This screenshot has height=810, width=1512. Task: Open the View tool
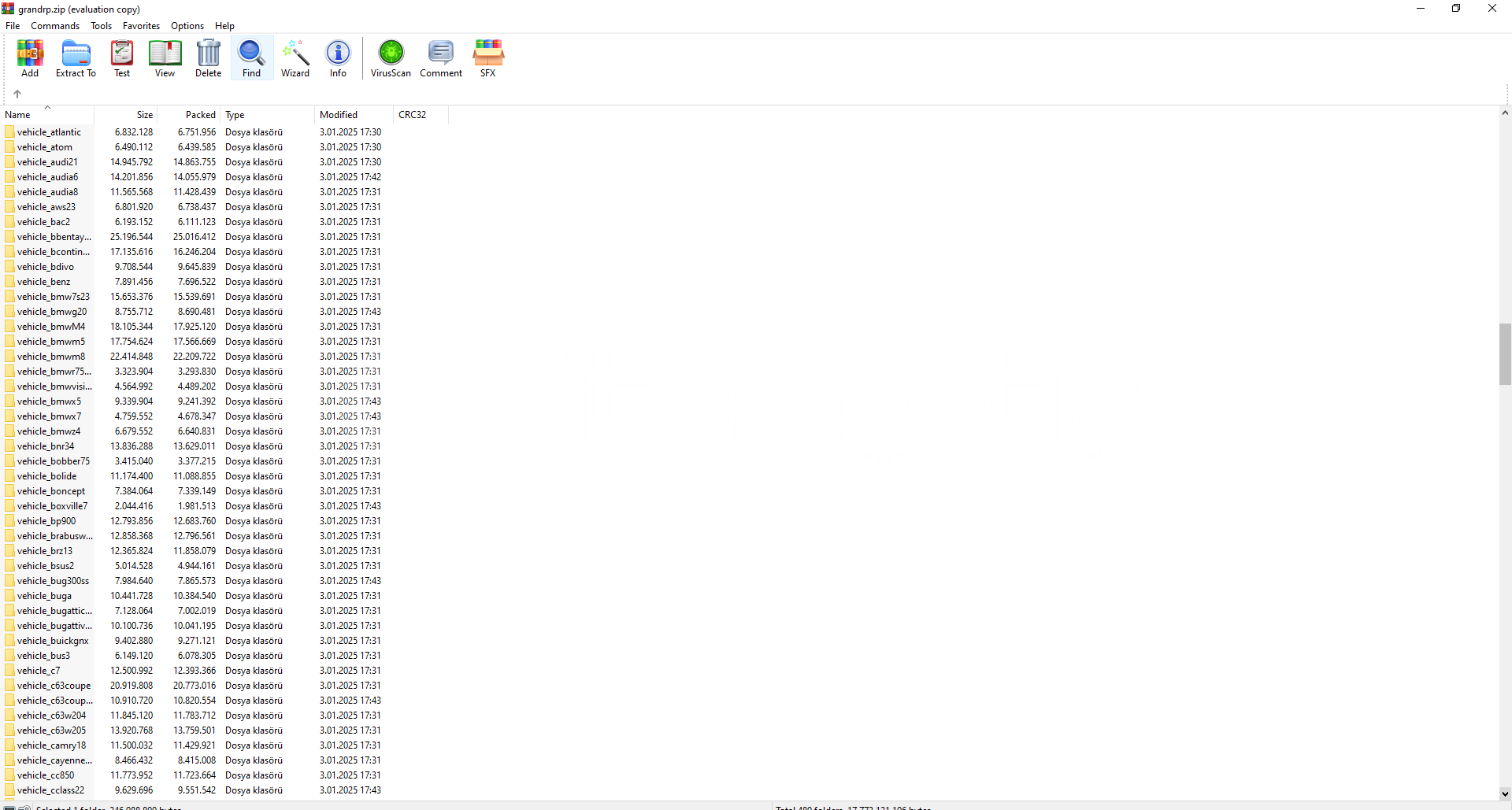[x=165, y=58]
